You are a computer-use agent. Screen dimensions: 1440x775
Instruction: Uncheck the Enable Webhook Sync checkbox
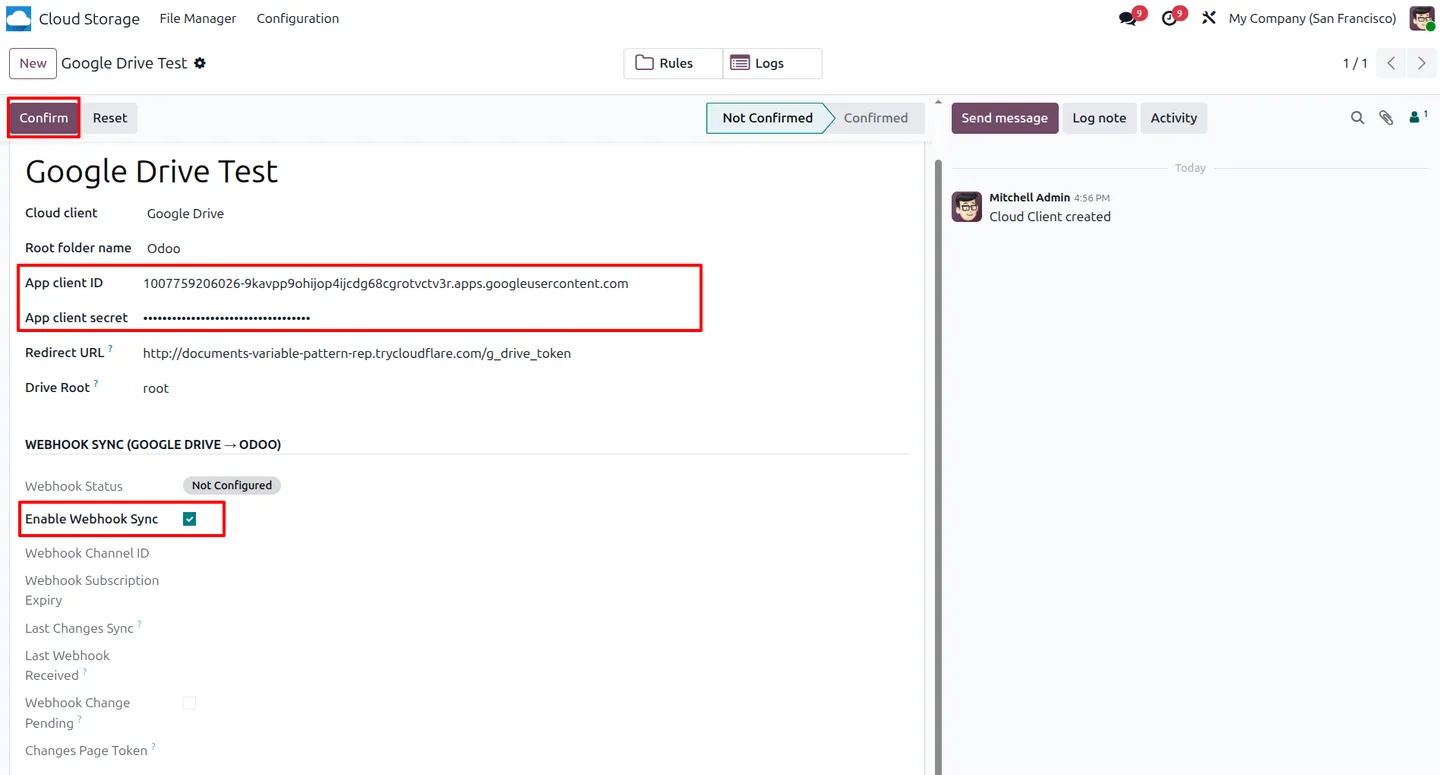pyautogui.click(x=190, y=519)
